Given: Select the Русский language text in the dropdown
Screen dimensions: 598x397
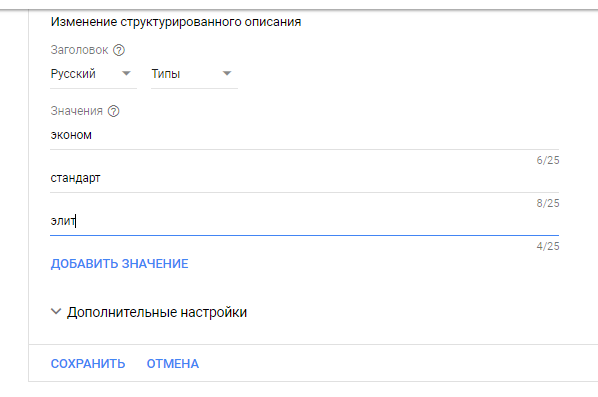Looking at the screenshot, I should click(73, 74).
